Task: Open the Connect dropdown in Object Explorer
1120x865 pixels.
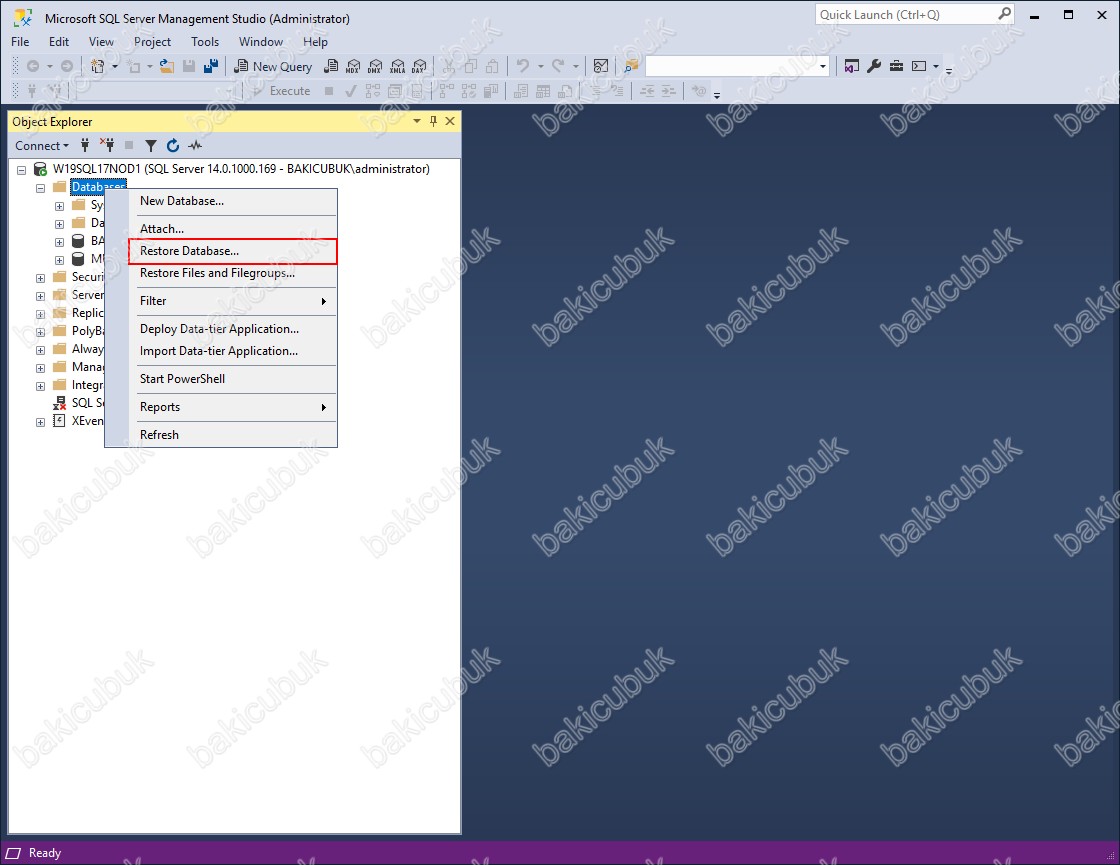Action: tap(42, 146)
